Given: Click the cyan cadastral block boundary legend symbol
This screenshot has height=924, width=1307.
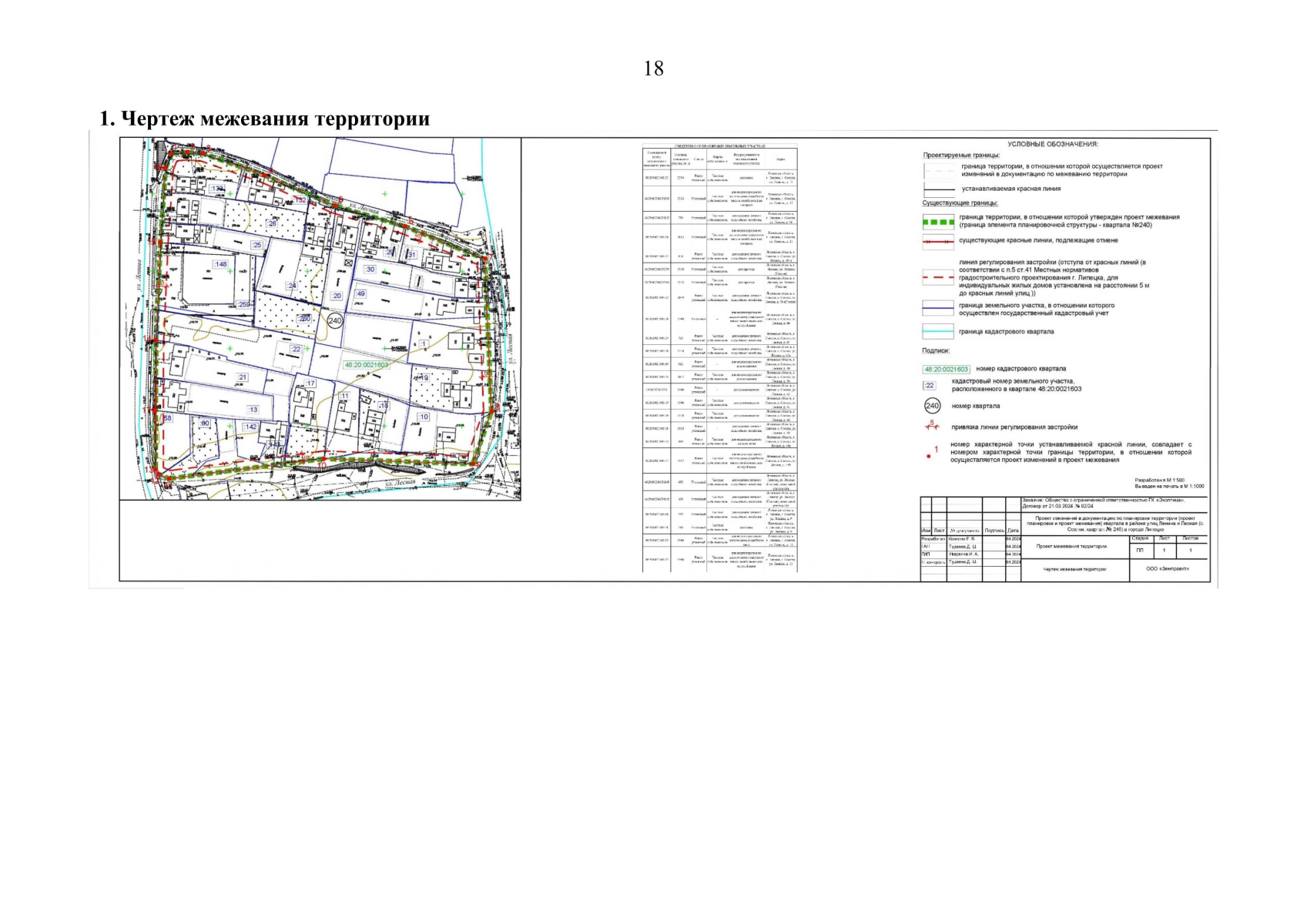Looking at the screenshot, I should pyautogui.click(x=937, y=332).
